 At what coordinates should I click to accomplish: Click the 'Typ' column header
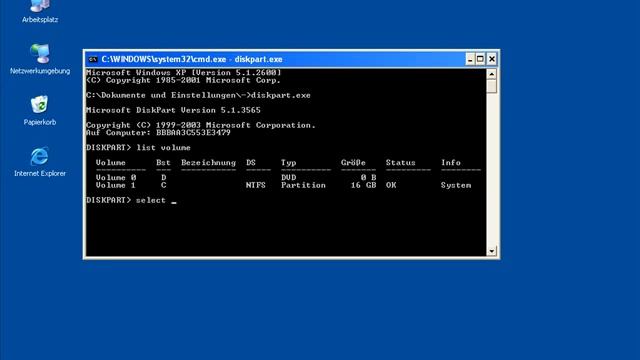289,162
